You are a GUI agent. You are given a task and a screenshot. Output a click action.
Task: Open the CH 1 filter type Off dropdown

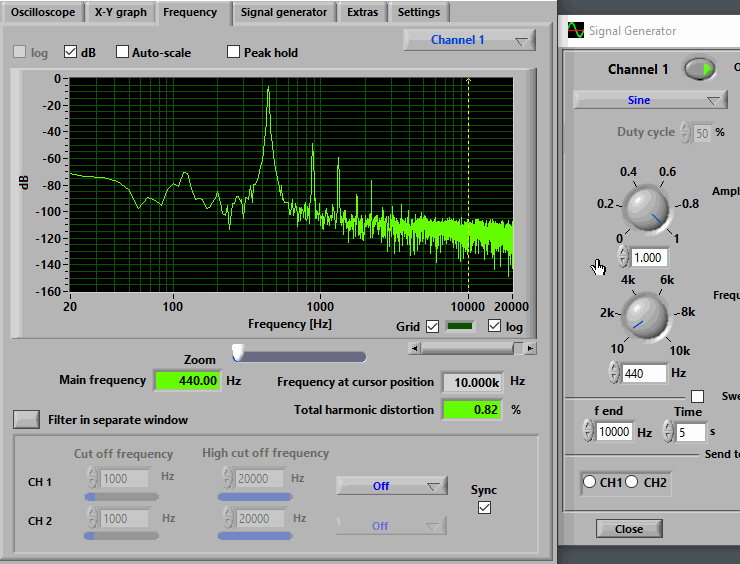pyautogui.click(x=392, y=486)
